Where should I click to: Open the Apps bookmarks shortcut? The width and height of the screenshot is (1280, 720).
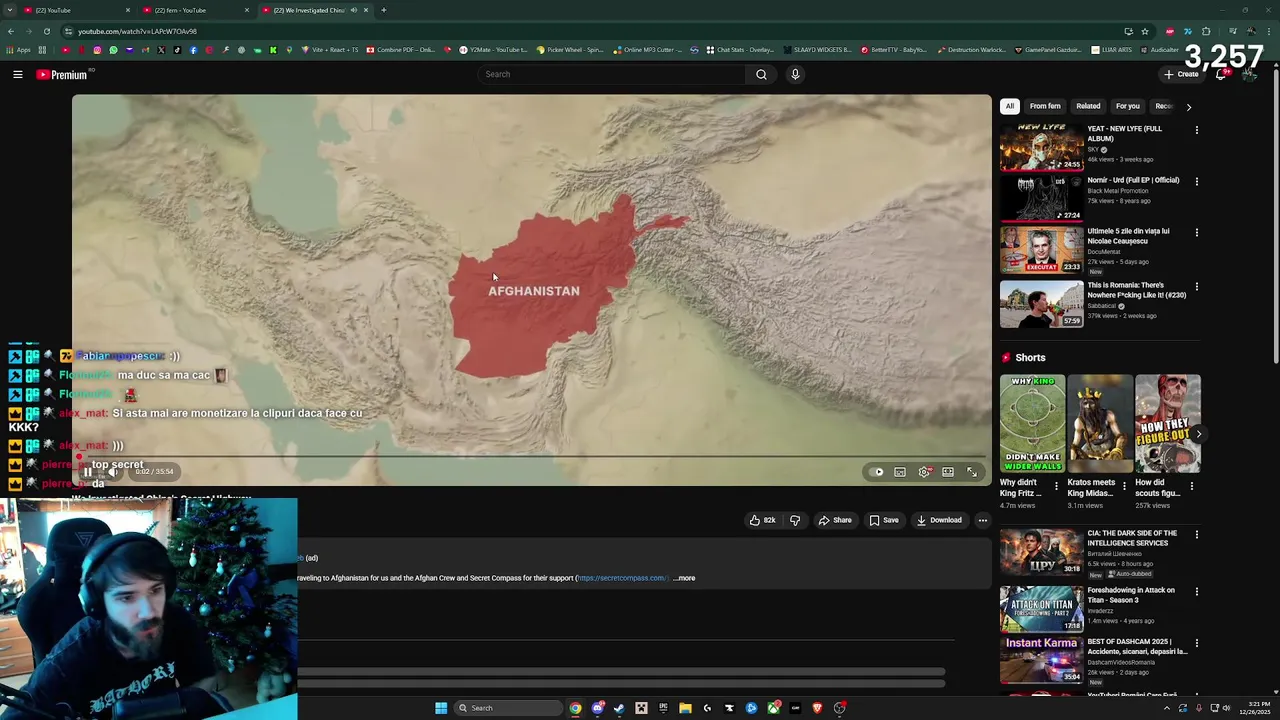pyautogui.click(x=20, y=50)
